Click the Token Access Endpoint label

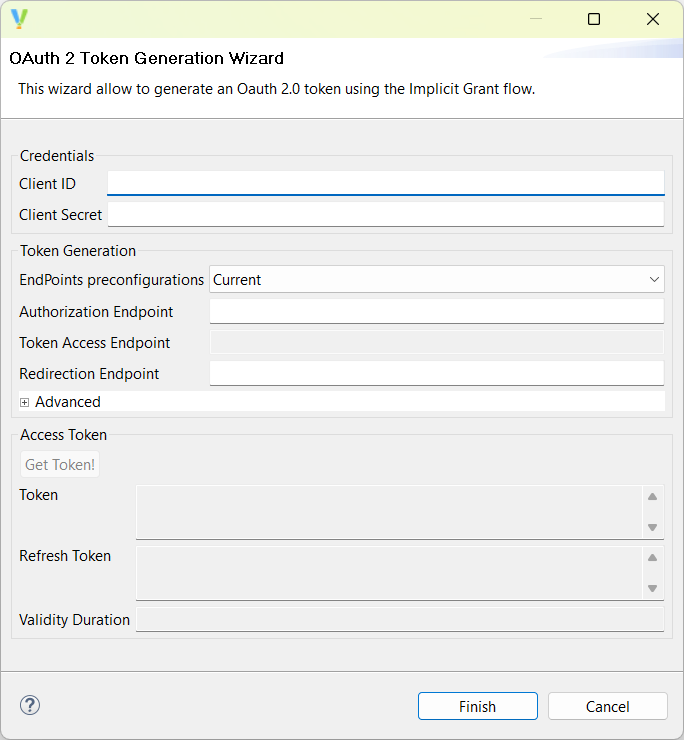point(94,343)
